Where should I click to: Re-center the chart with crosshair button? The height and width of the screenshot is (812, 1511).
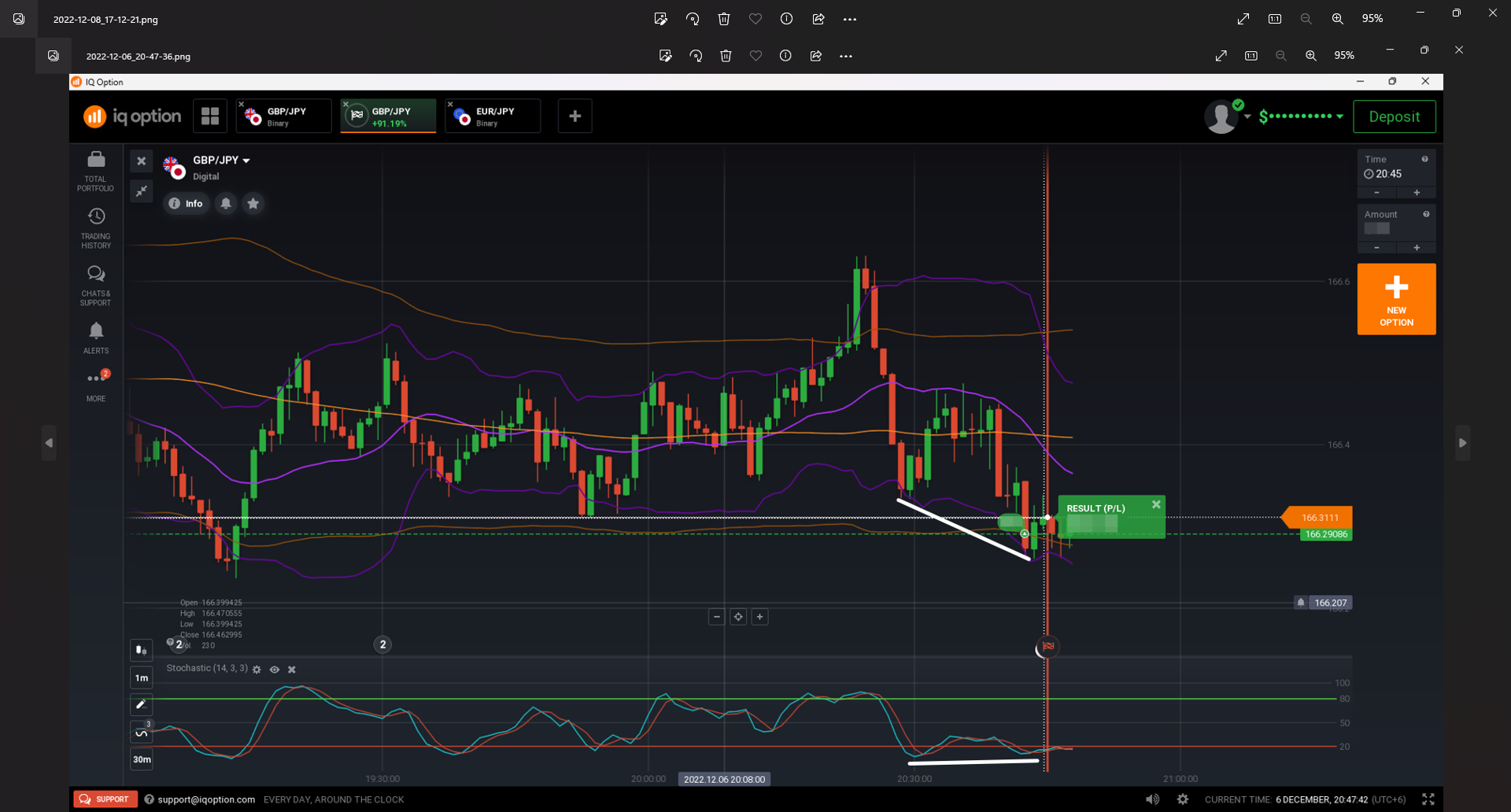[x=738, y=617]
